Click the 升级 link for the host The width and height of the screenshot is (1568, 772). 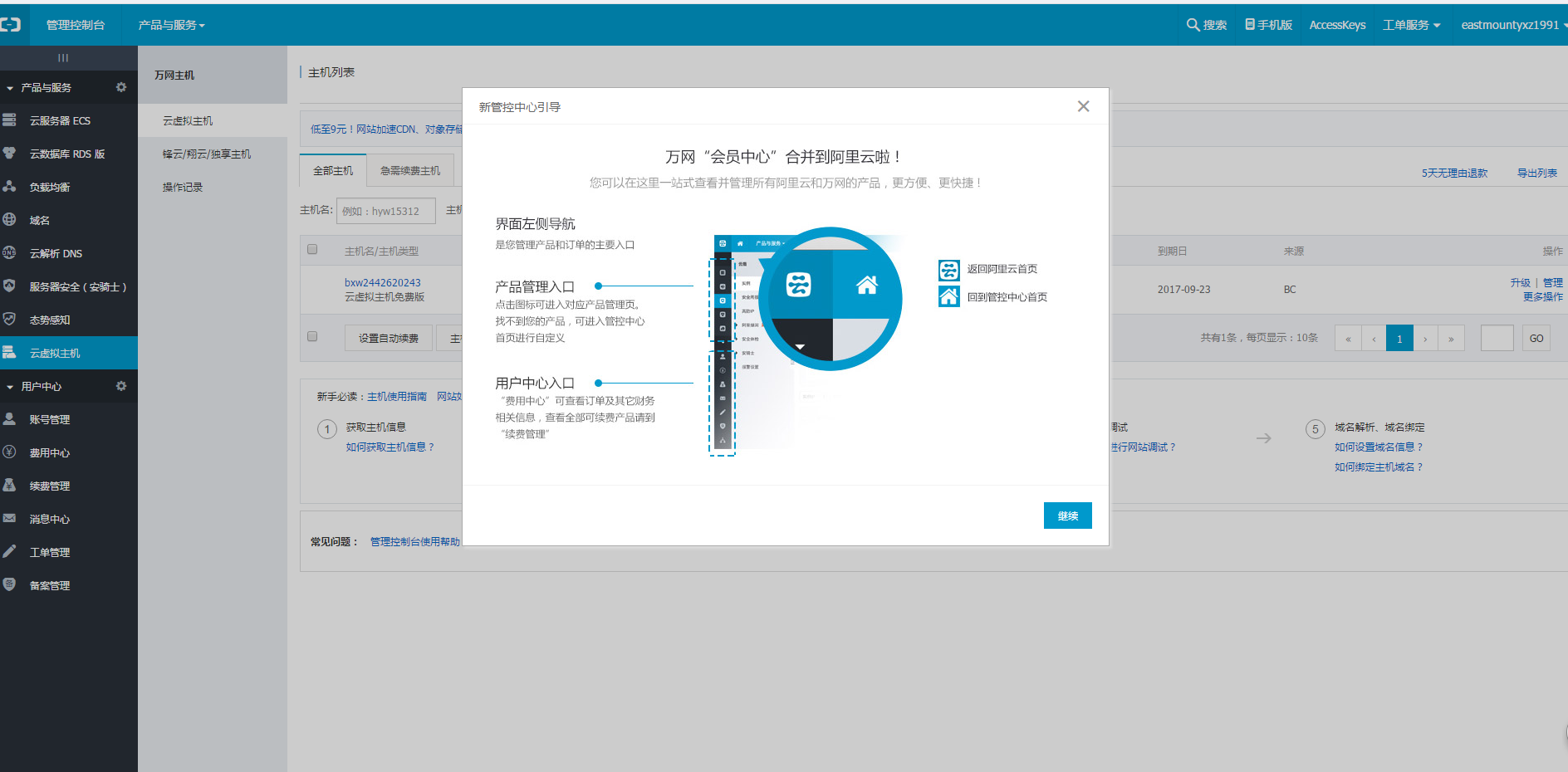[1521, 282]
